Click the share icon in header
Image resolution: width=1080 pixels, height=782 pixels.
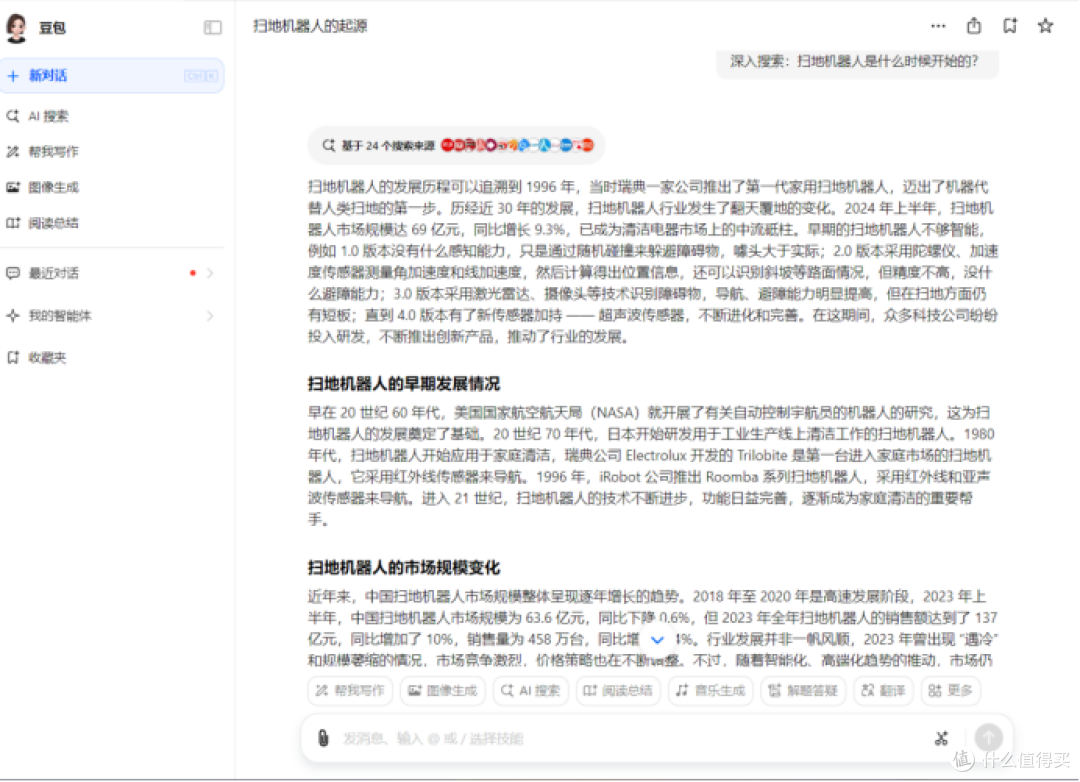point(974,26)
